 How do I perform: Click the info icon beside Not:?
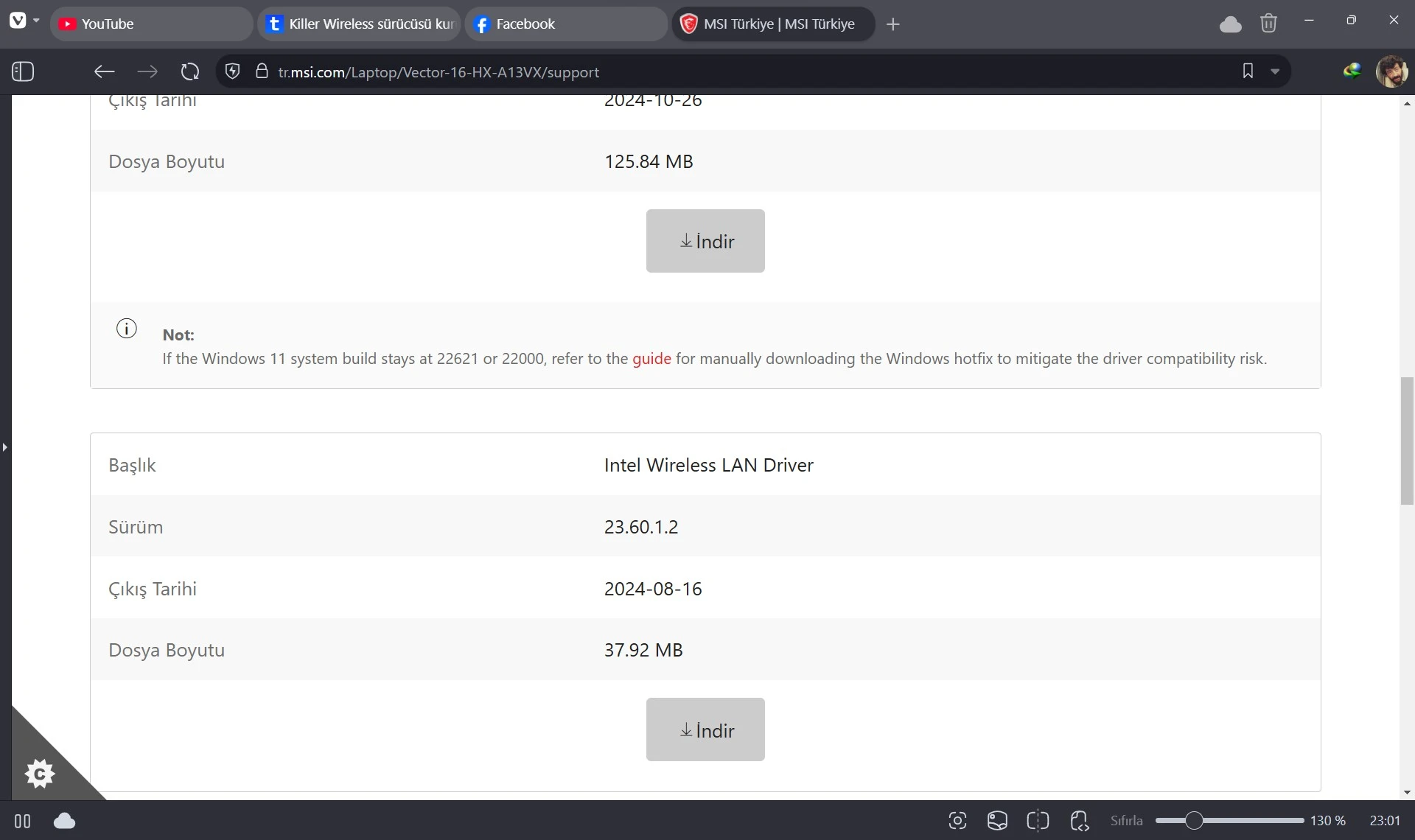[127, 329]
